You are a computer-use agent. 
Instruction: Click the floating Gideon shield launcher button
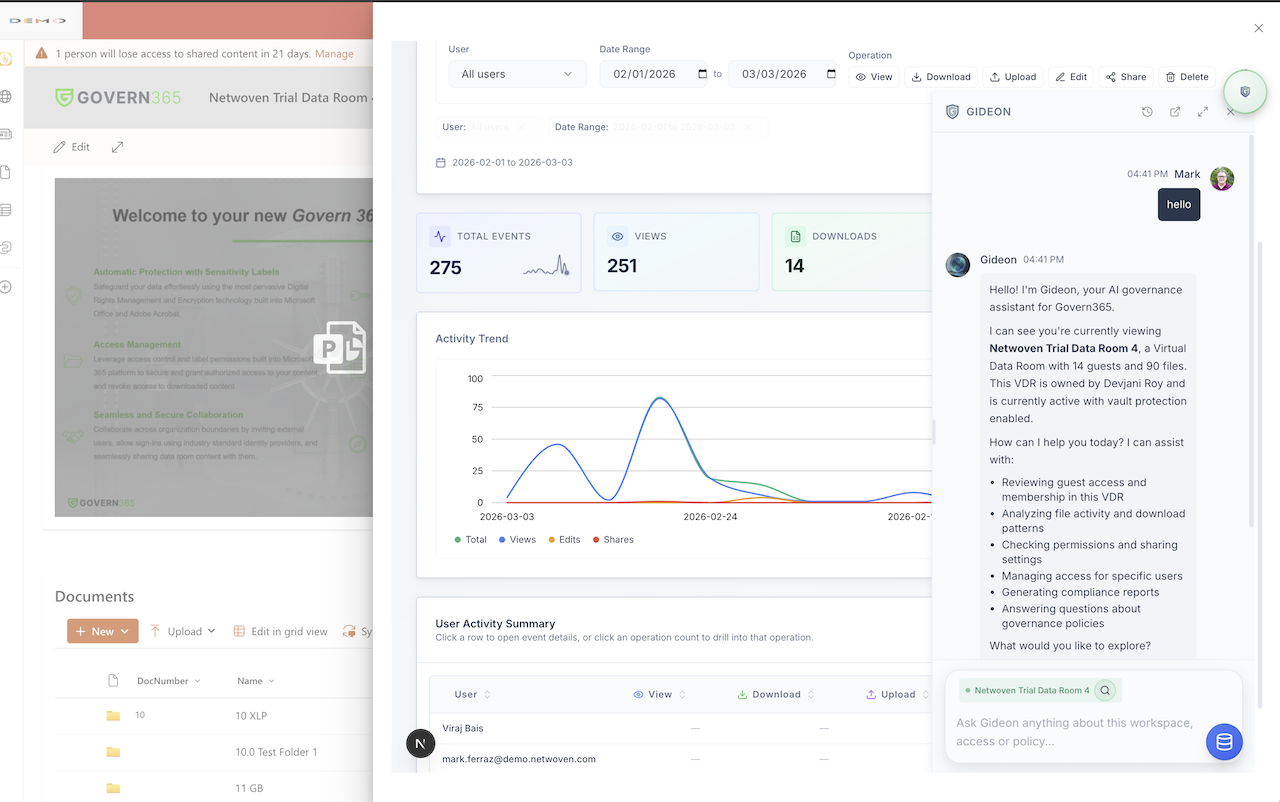(1245, 91)
